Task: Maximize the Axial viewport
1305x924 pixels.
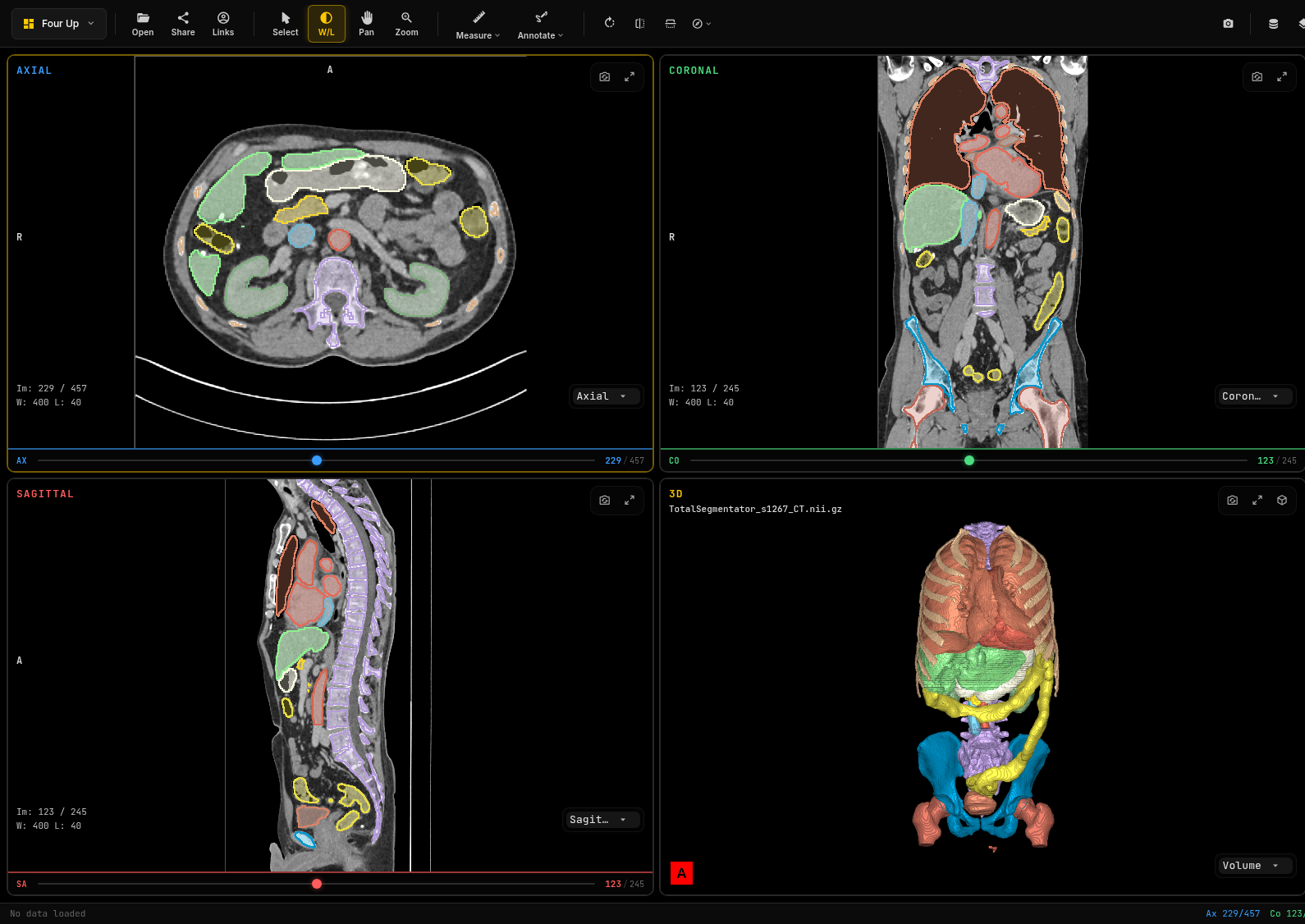Action: [630, 76]
